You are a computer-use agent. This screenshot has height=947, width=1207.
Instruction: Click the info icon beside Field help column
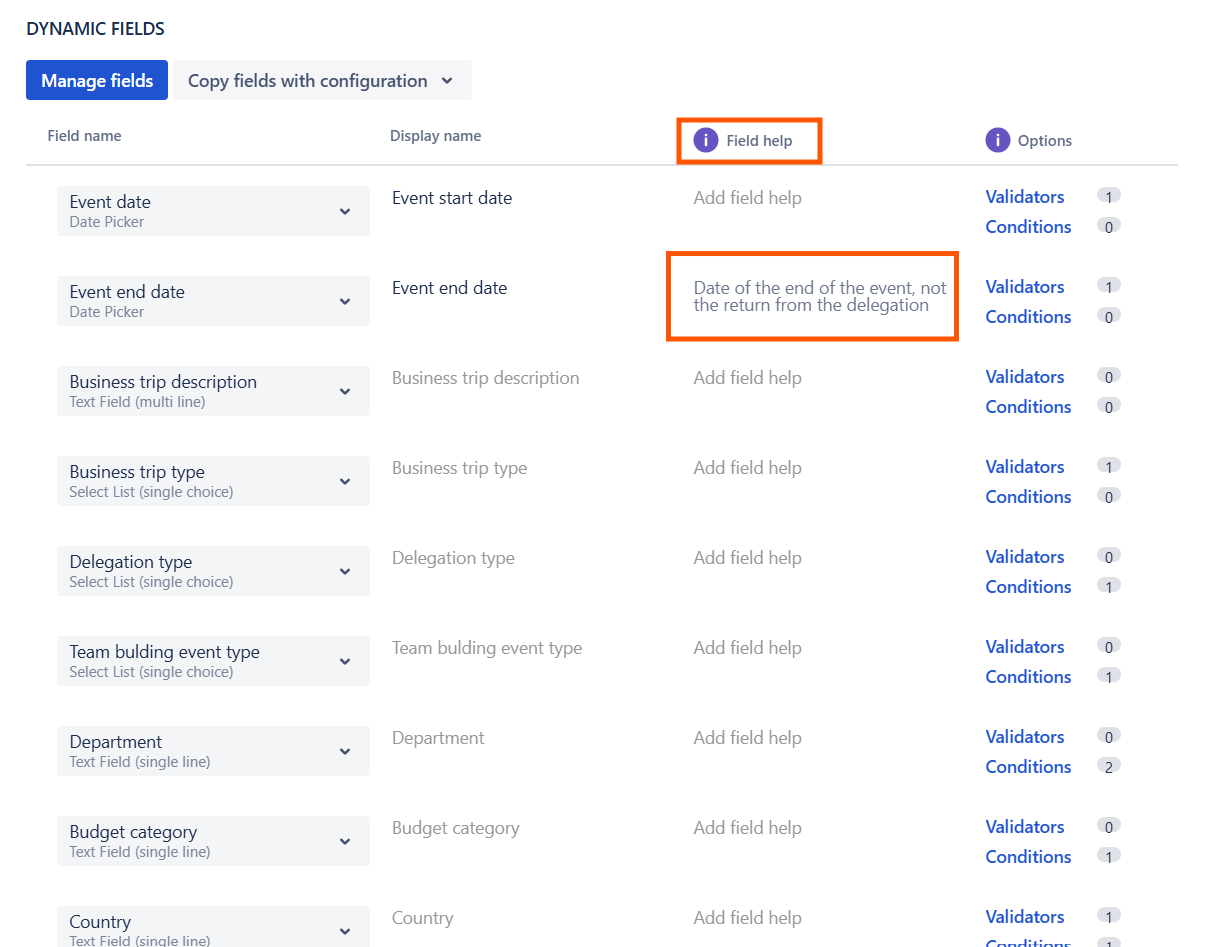(705, 140)
